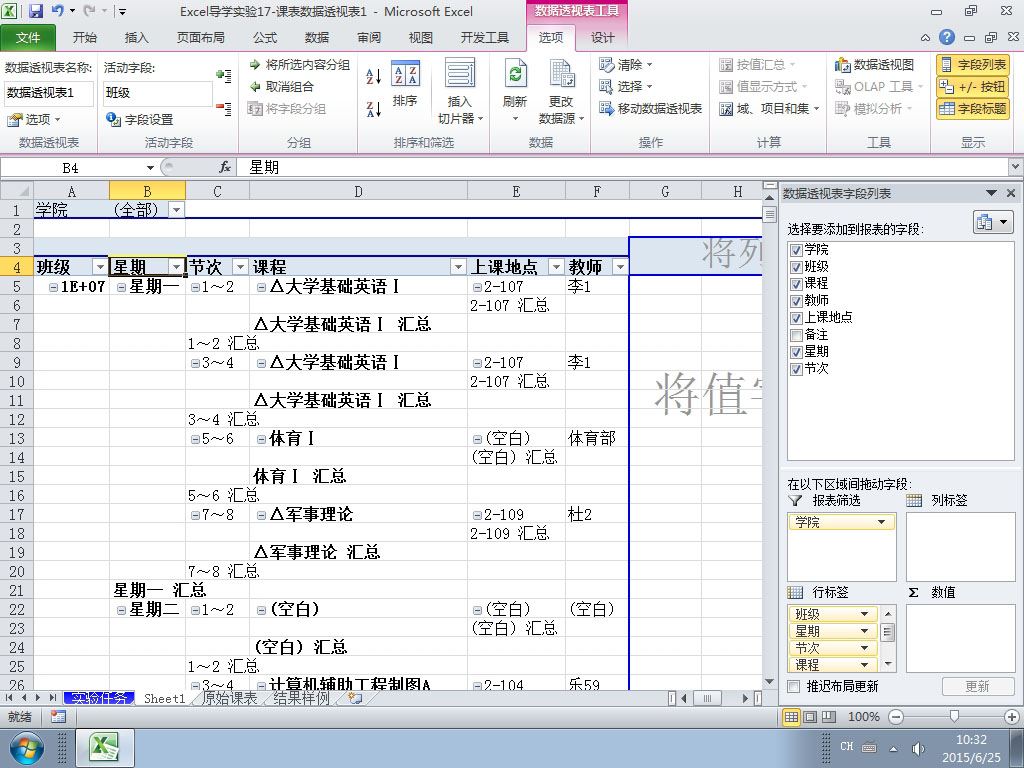This screenshot has width=1024, height=768.
Task: Open the 星期 column filter dropdown
Action: (176, 266)
